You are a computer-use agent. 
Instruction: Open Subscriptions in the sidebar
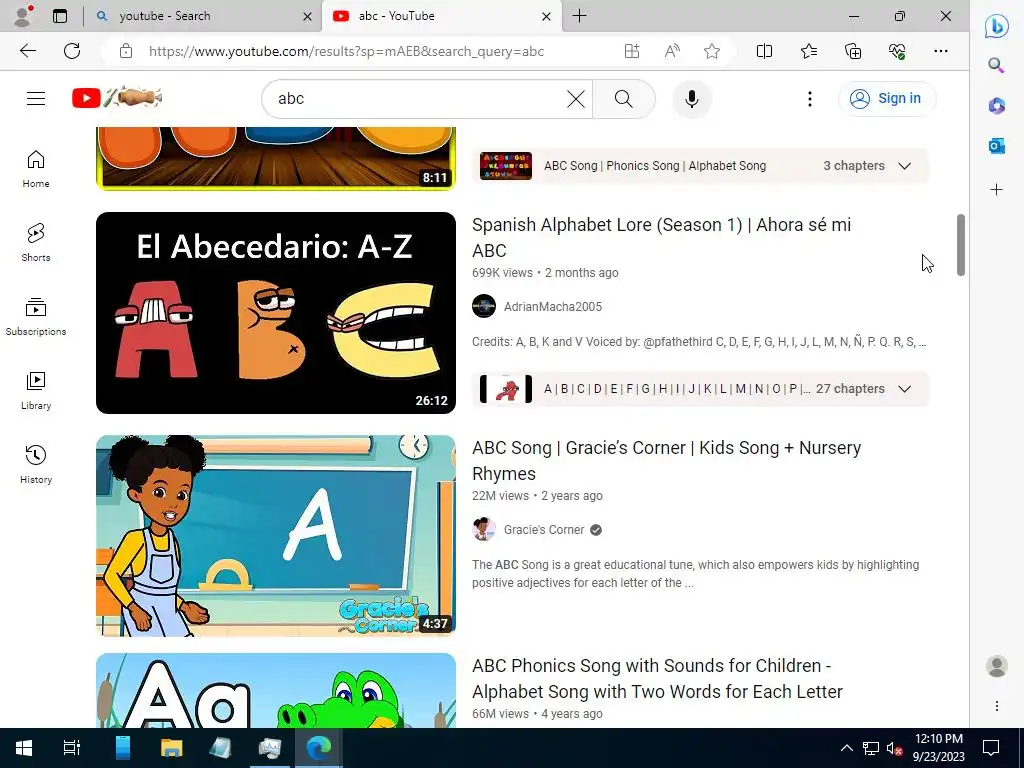click(x=36, y=316)
